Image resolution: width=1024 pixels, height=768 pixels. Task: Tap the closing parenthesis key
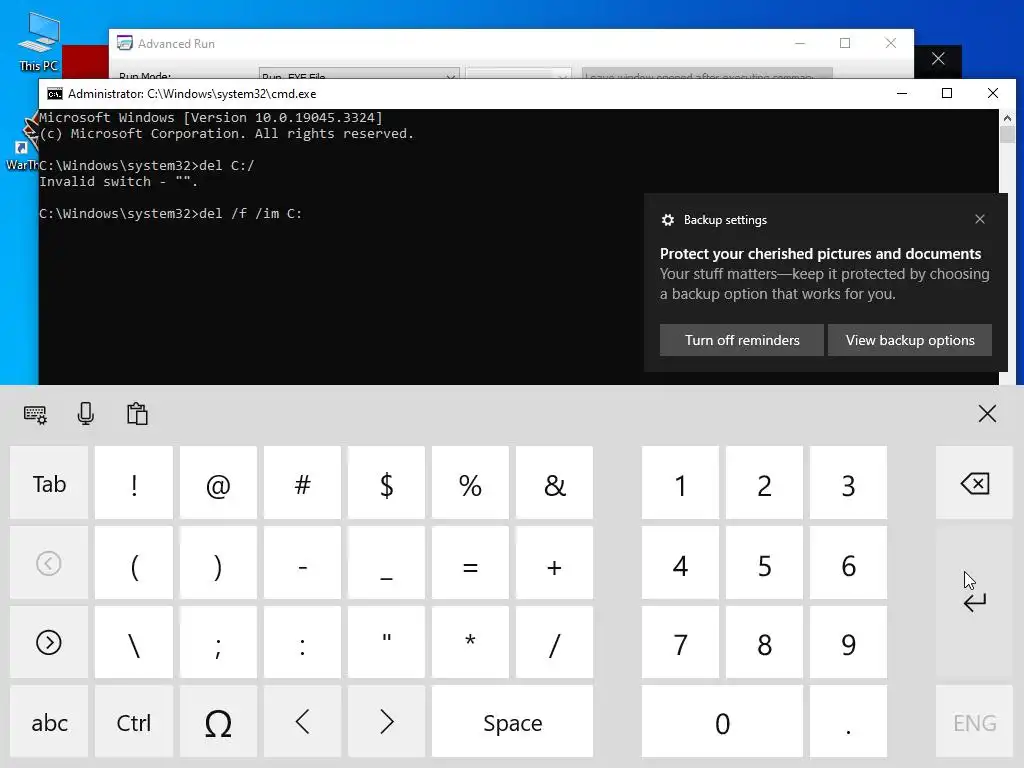(218, 563)
